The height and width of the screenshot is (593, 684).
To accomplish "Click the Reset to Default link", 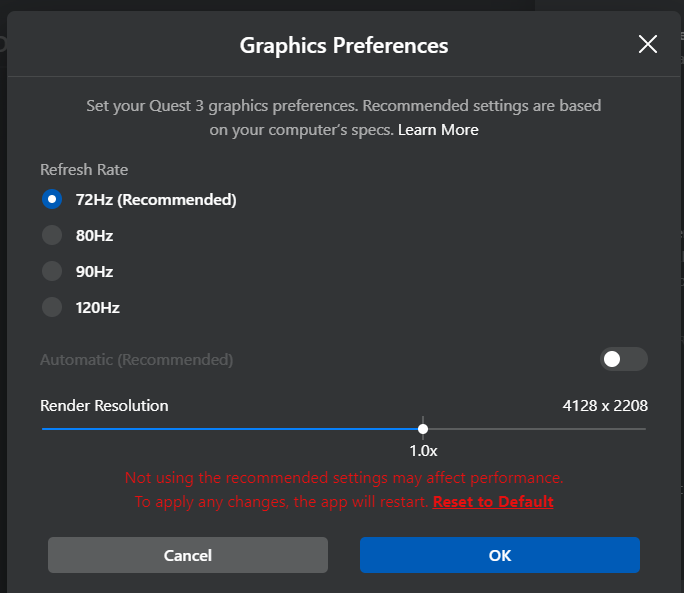I will [493, 502].
